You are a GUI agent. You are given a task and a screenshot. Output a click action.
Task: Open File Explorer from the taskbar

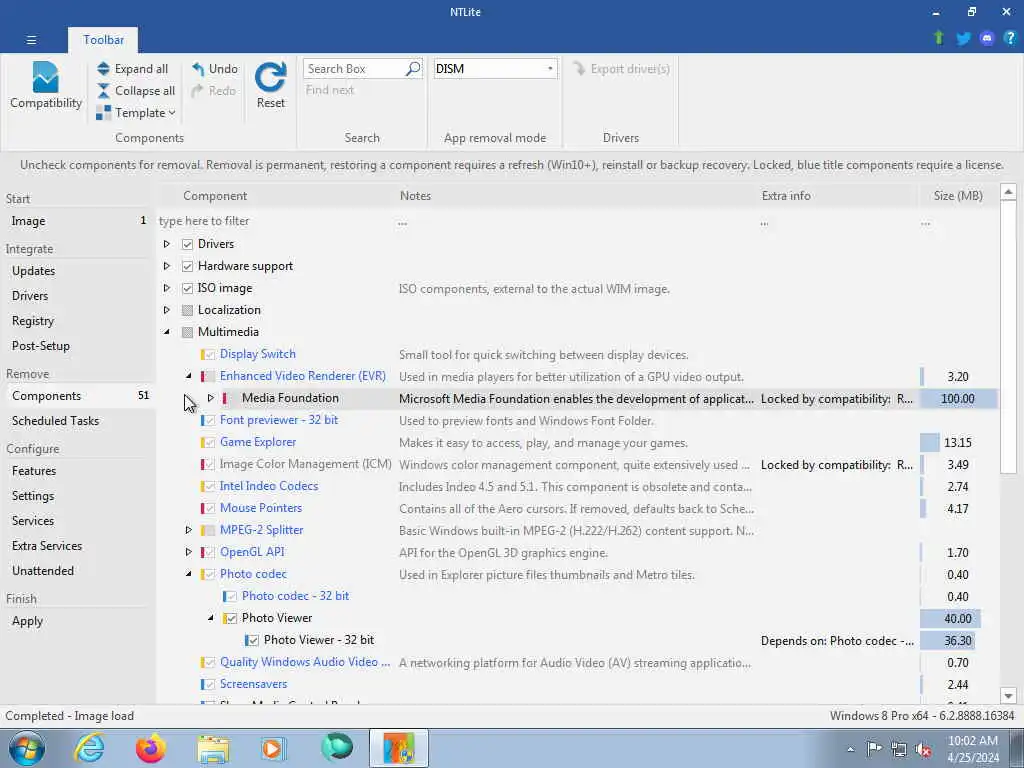pos(214,748)
